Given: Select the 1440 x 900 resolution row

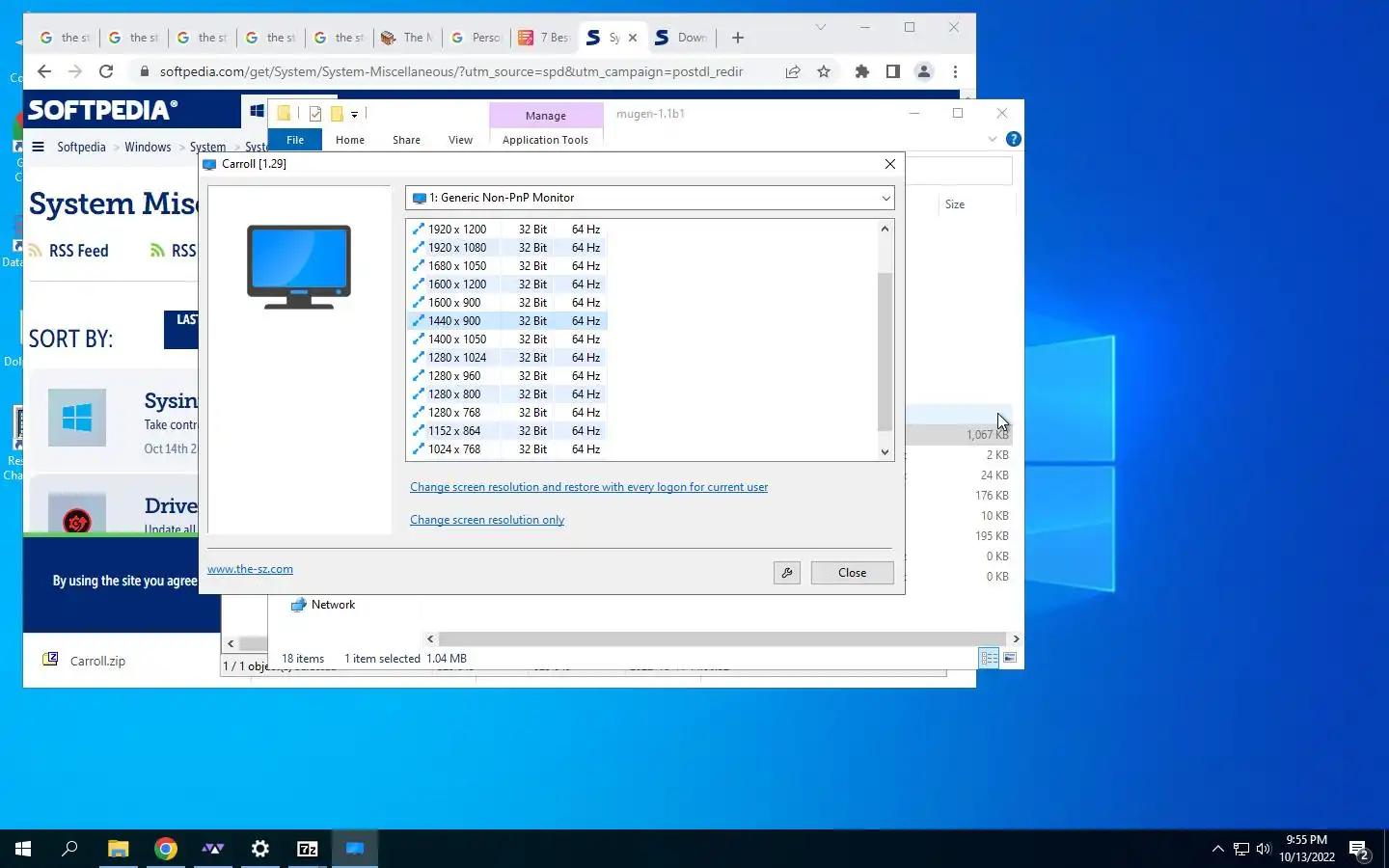Looking at the screenshot, I should 506,321.
